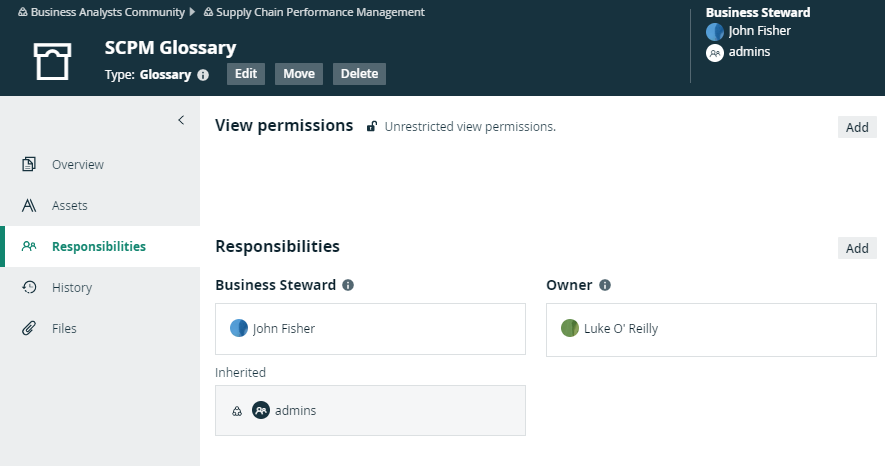Image resolution: width=885 pixels, height=466 pixels.
Task: Open Business Analysts Community breadcrumb link
Action: [107, 12]
